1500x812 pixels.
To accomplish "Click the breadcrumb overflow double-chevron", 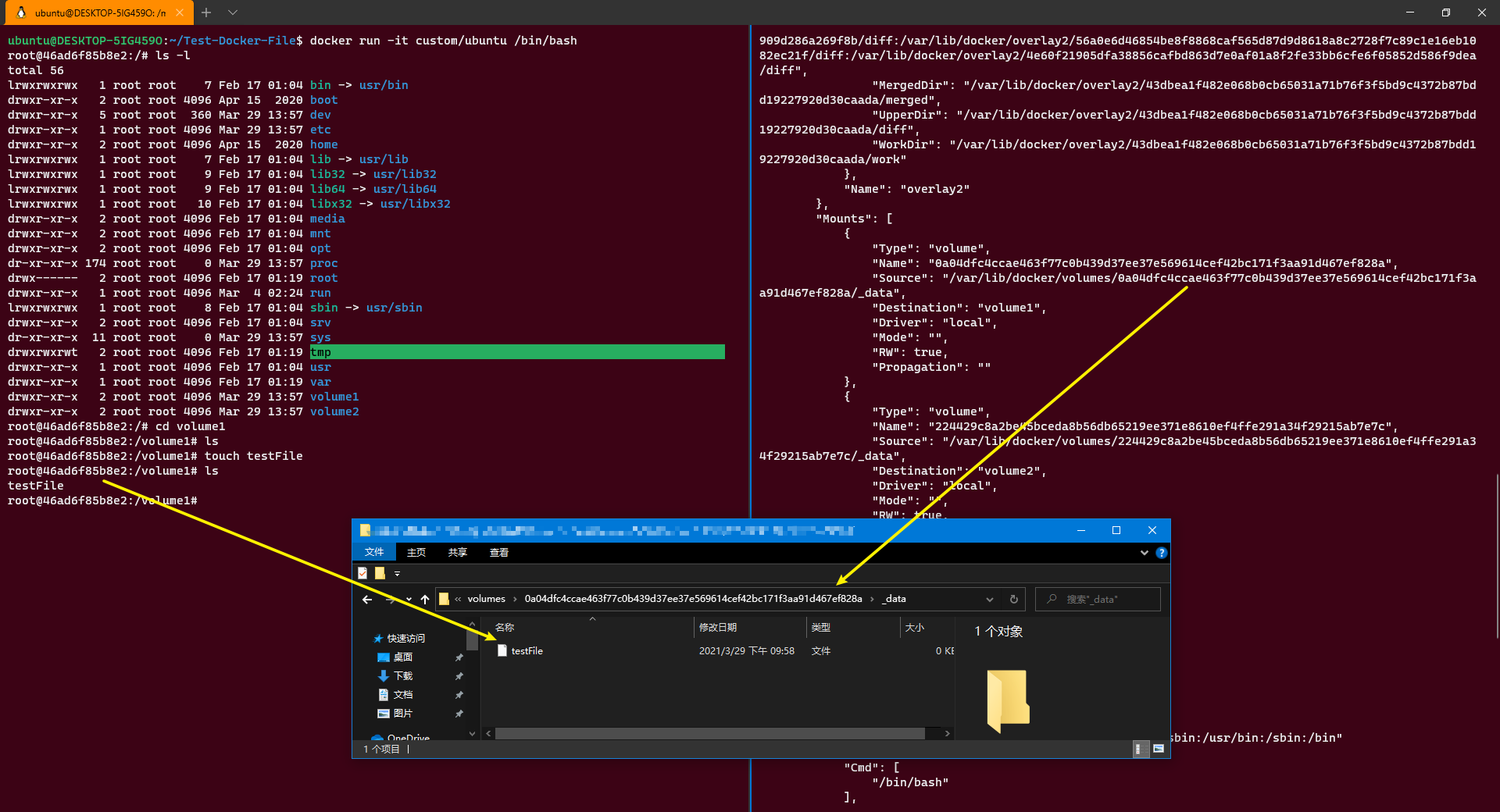I will [458, 600].
